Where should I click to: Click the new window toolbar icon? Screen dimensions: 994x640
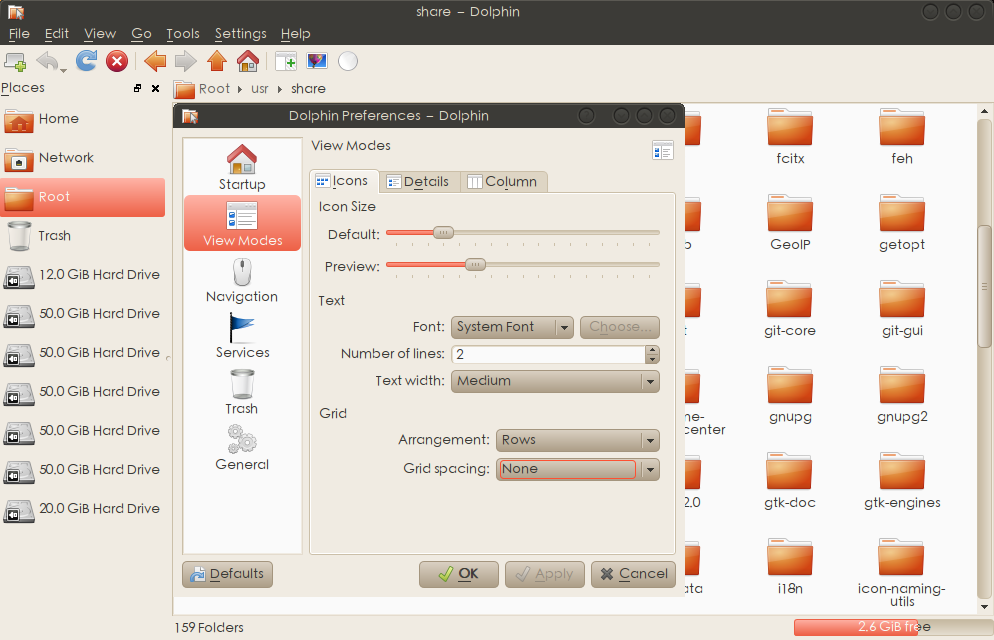coord(15,61)
